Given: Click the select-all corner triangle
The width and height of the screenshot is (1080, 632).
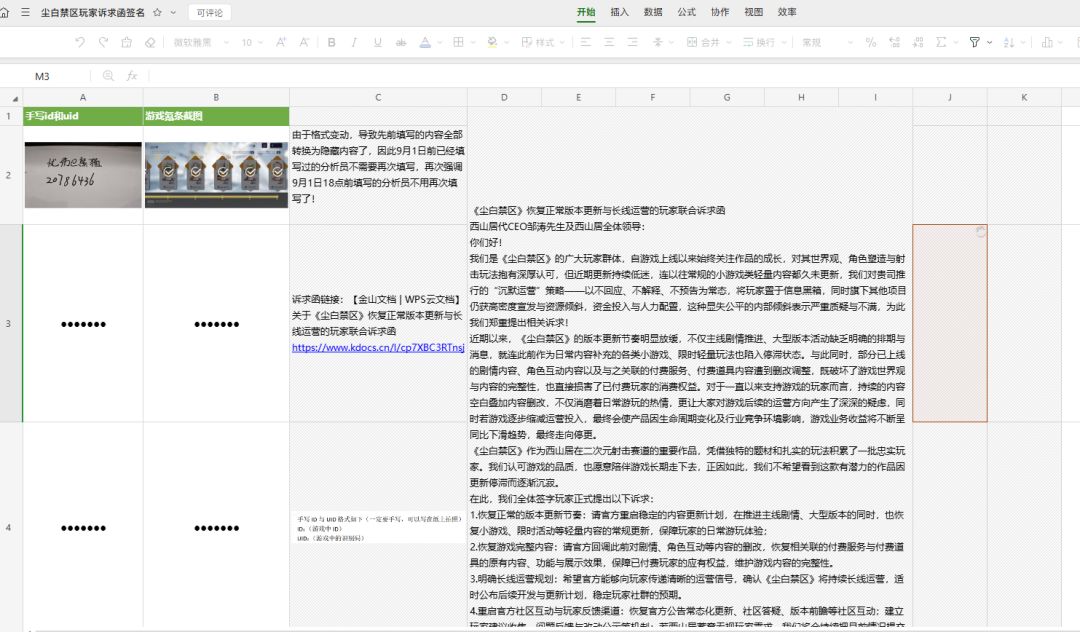Looking at the screenshot, I should [x=14, y=98].
